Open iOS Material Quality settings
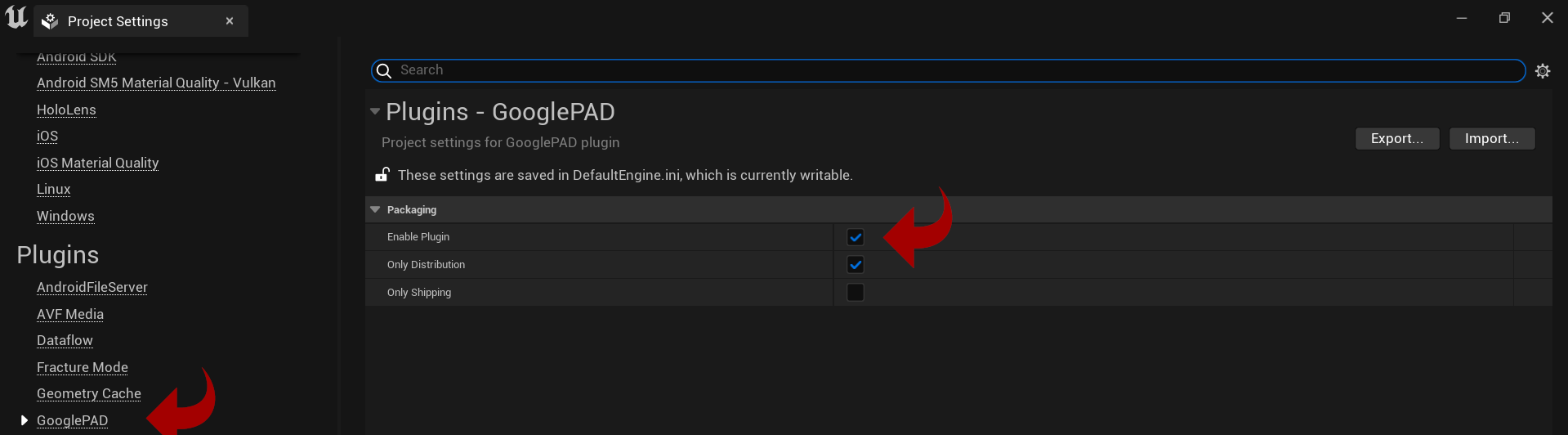 [97, 163]
